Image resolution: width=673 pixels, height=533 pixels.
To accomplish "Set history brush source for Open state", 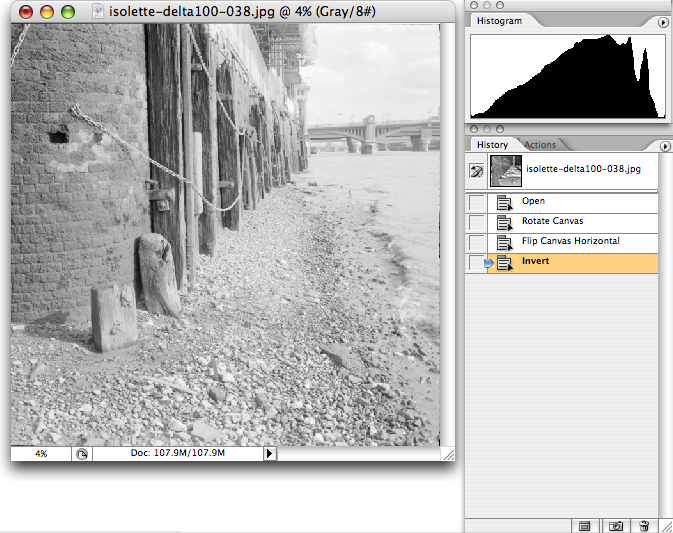I will tap(476, 202).
